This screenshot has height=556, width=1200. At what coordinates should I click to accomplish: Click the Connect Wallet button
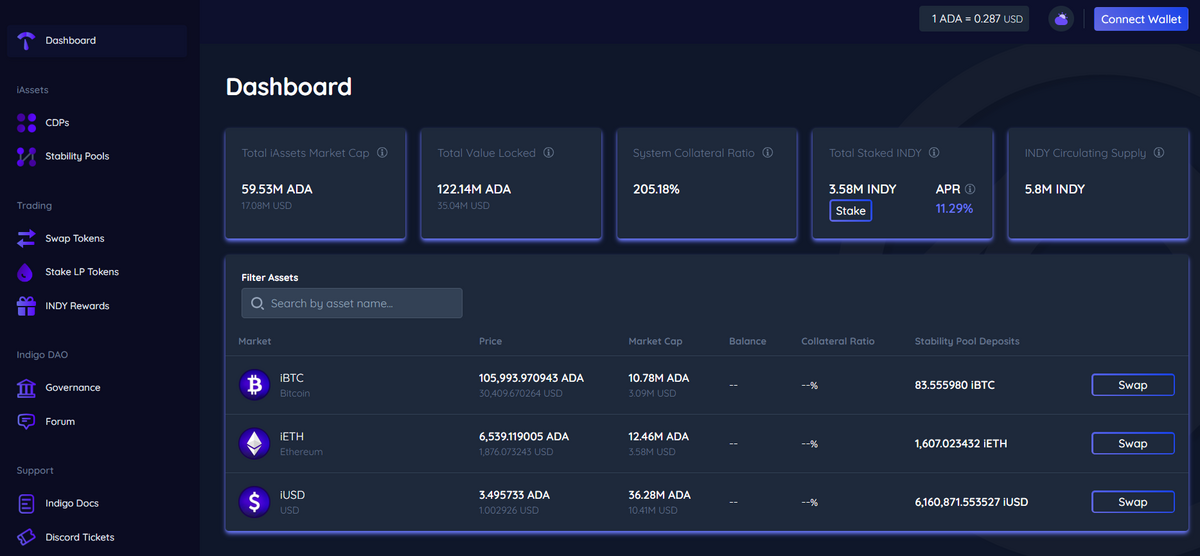point(1141,19)
